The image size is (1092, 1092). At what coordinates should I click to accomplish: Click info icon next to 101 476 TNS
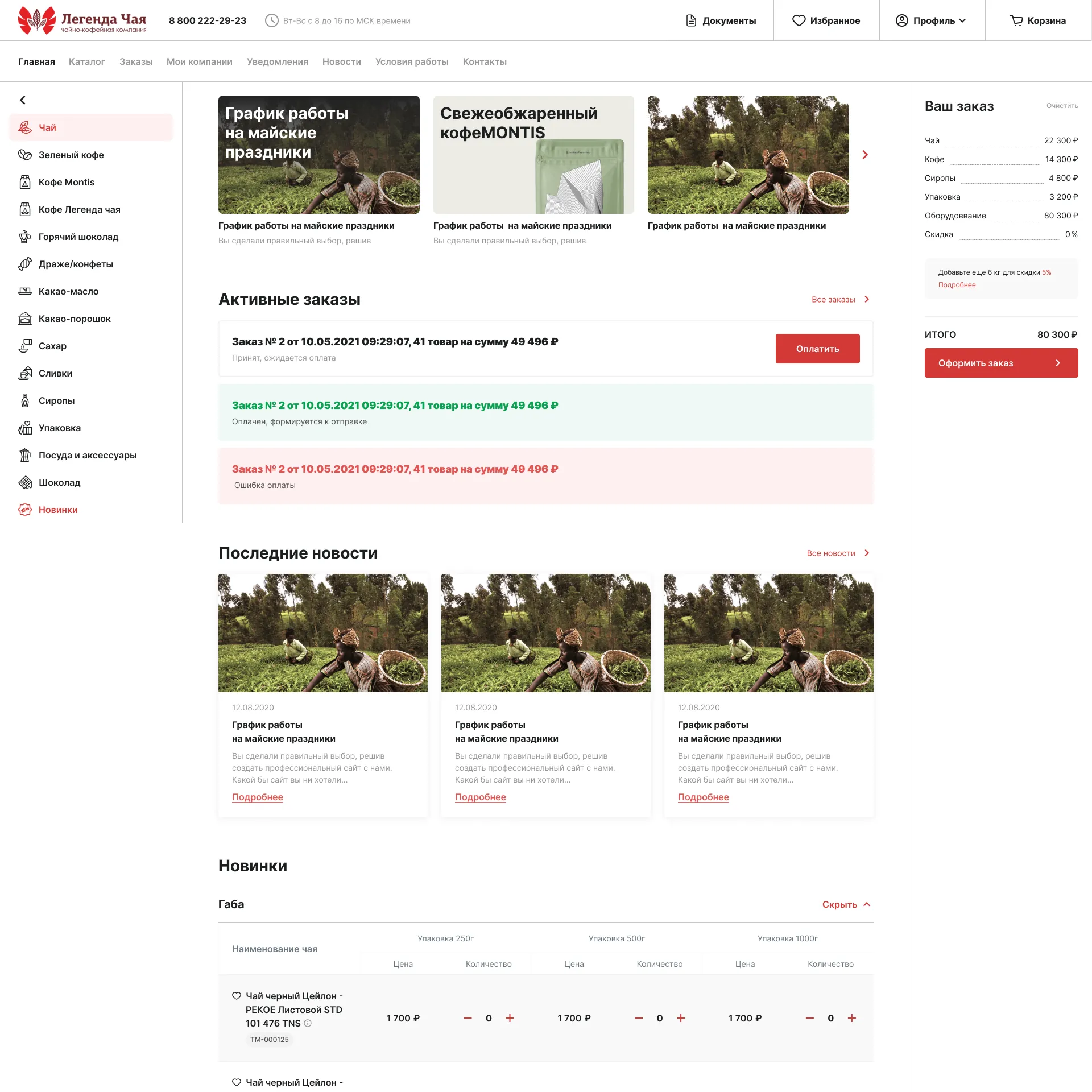pos(308,1023)
